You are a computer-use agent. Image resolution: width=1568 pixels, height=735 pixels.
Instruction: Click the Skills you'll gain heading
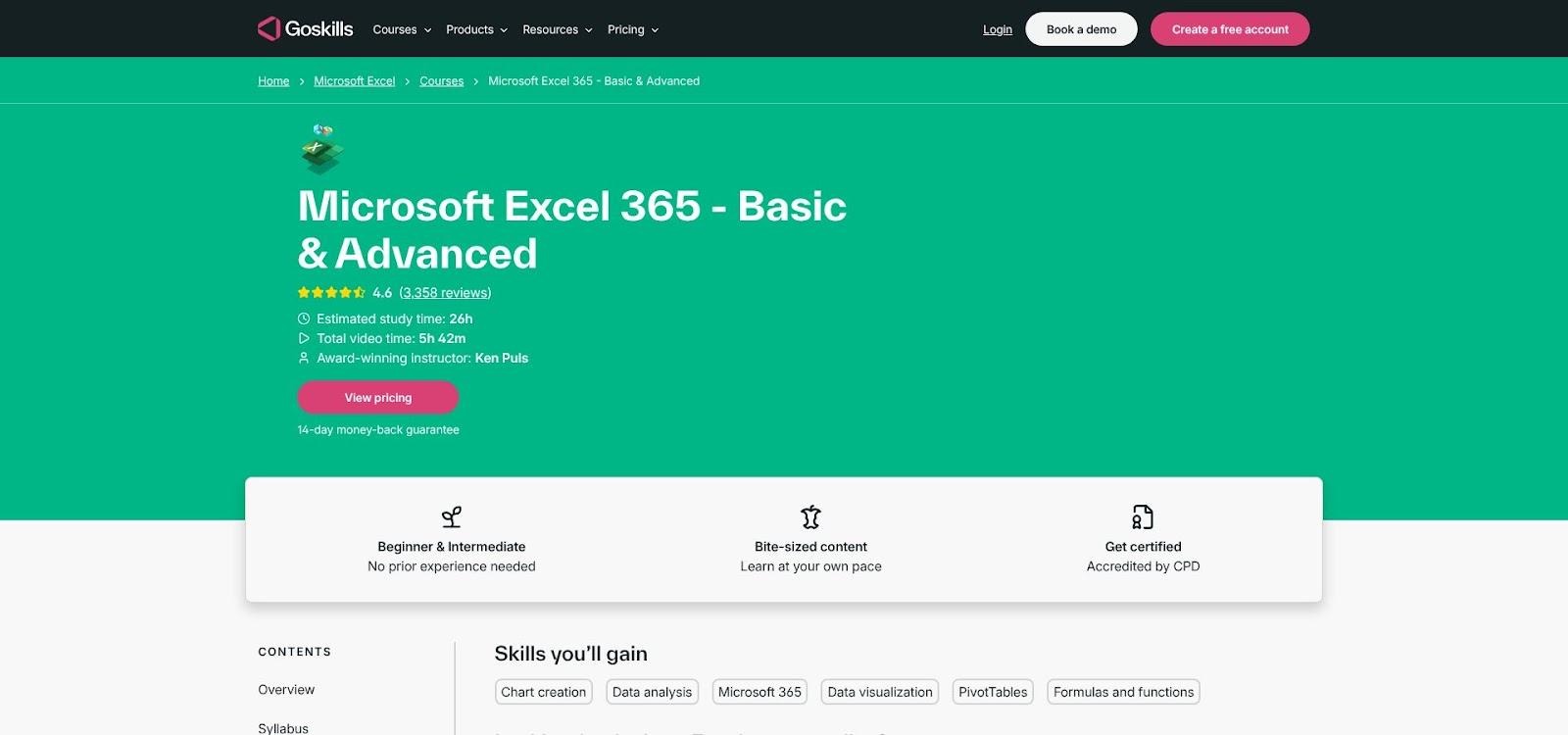[x=570, y=654]
